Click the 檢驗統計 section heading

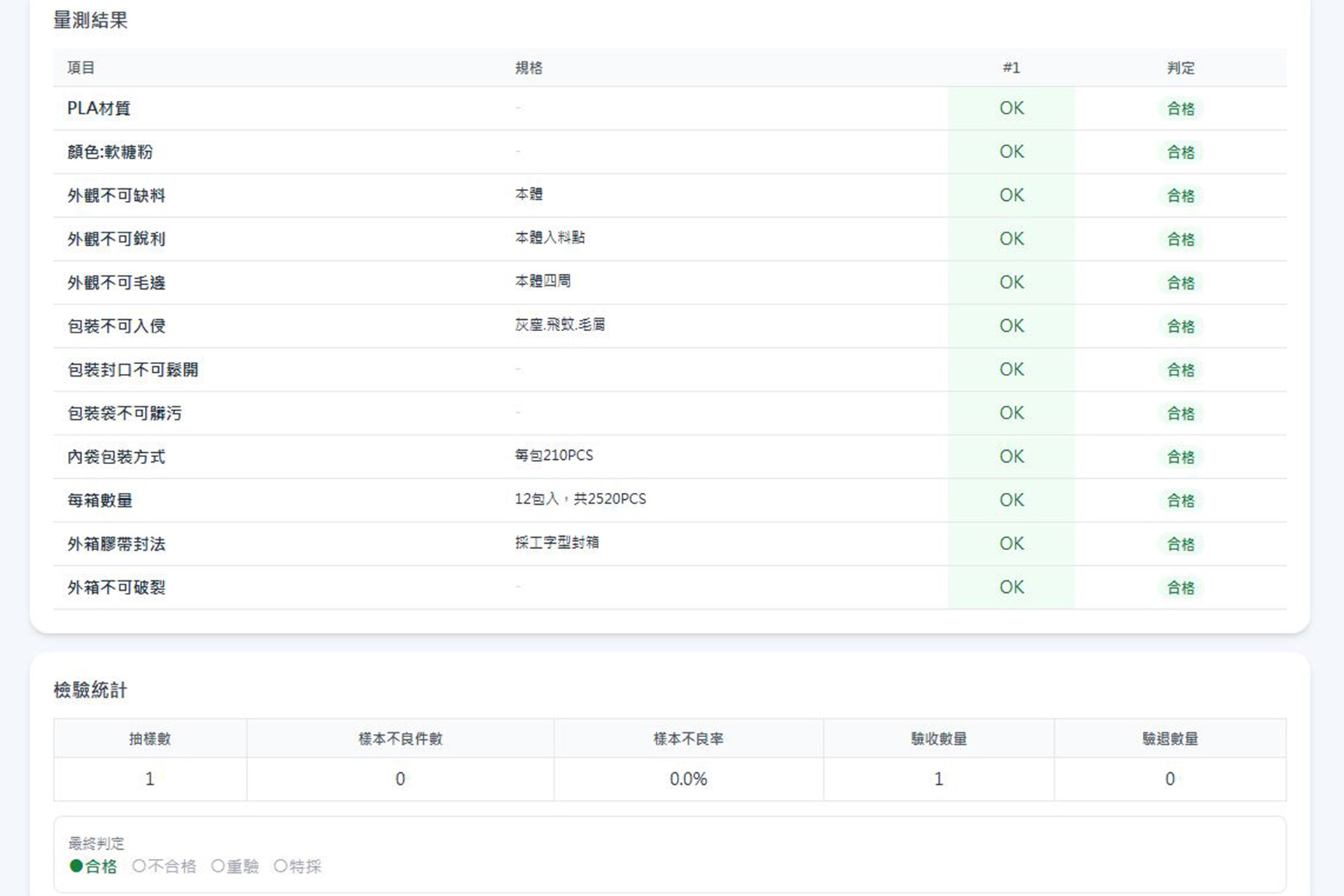[x=90, y=690]
